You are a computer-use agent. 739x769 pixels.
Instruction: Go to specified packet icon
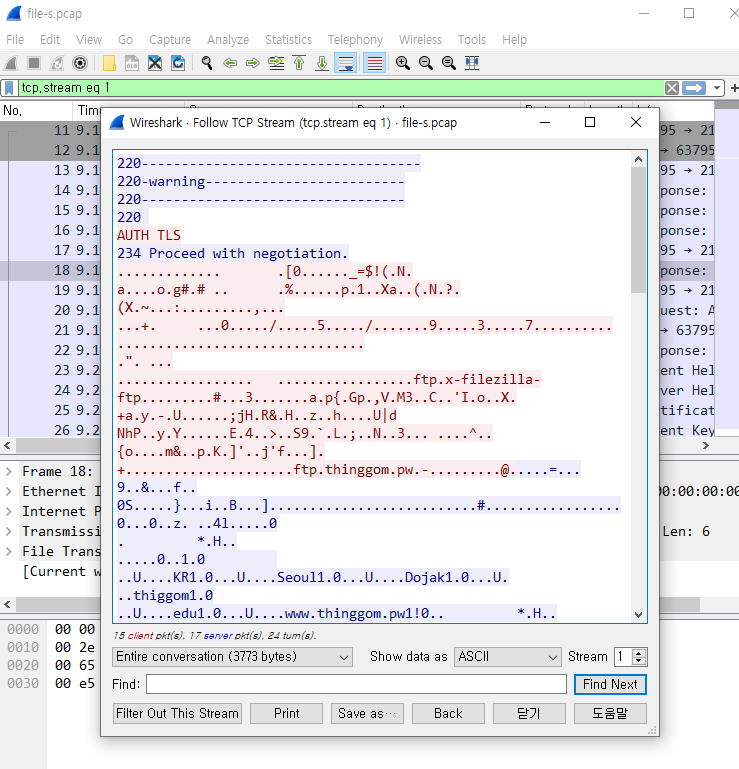pyautogui.click(x=276, y=63)
